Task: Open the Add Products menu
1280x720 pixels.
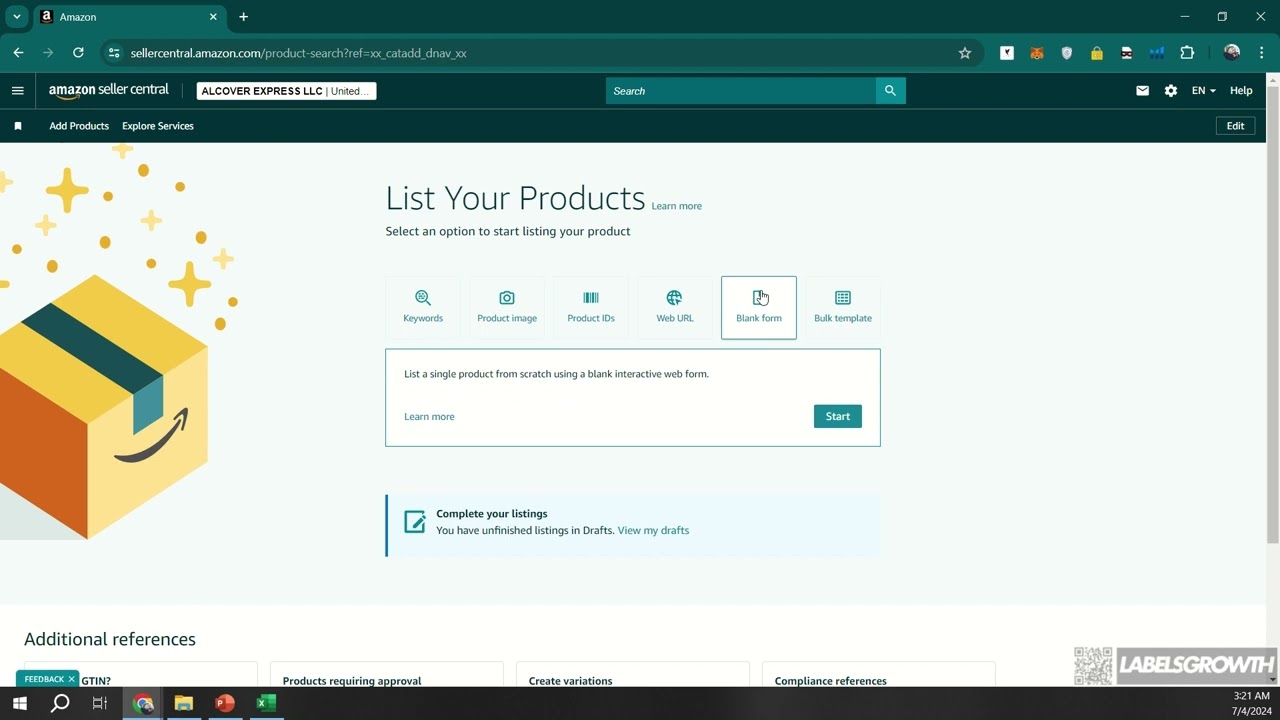Action: tap(79, 126)
